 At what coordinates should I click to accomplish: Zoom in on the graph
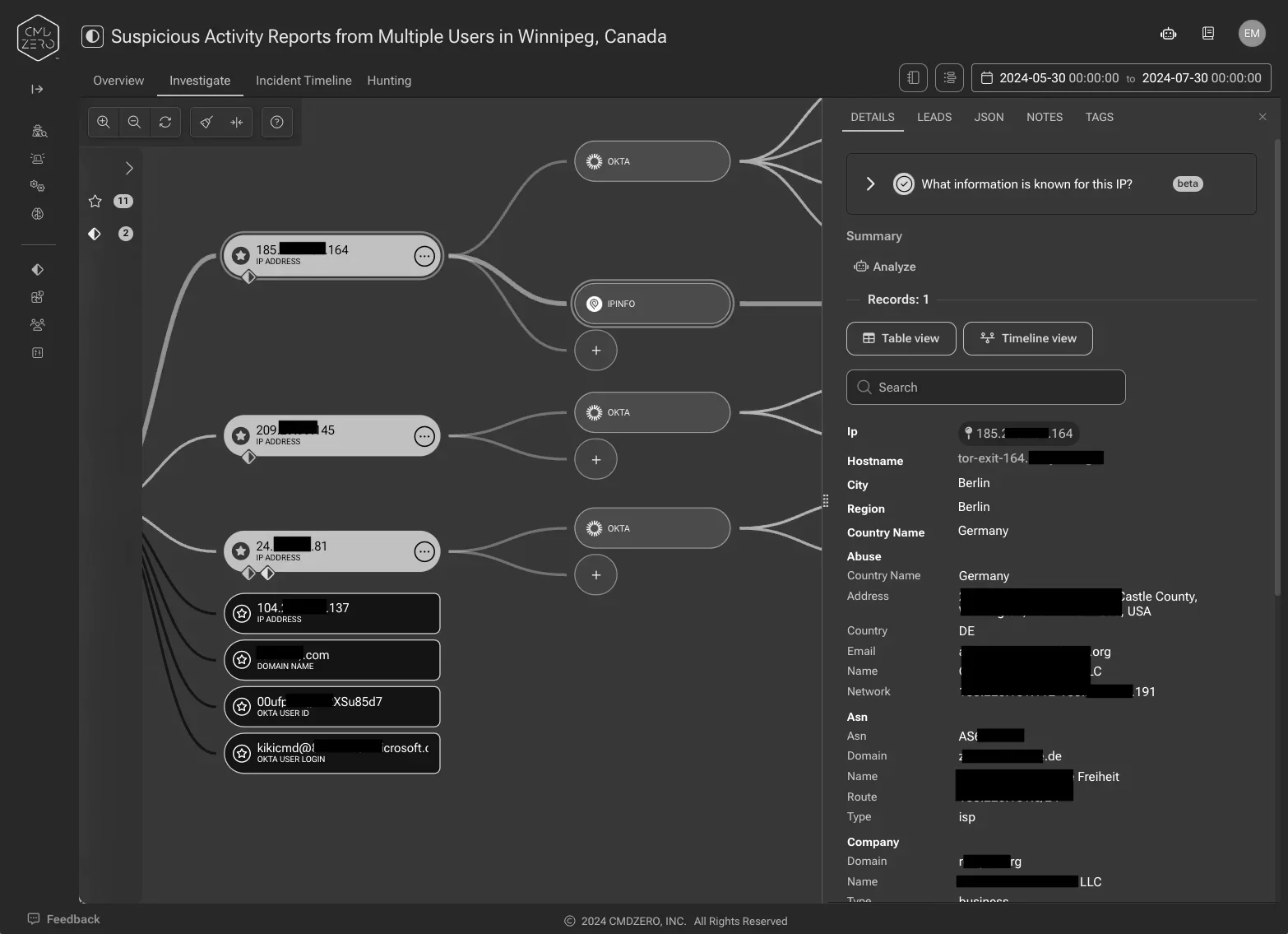[x=104, y=123]
